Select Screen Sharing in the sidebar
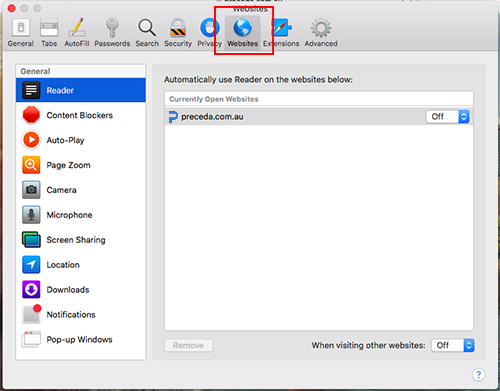500x391 pixels. [81, 240]
